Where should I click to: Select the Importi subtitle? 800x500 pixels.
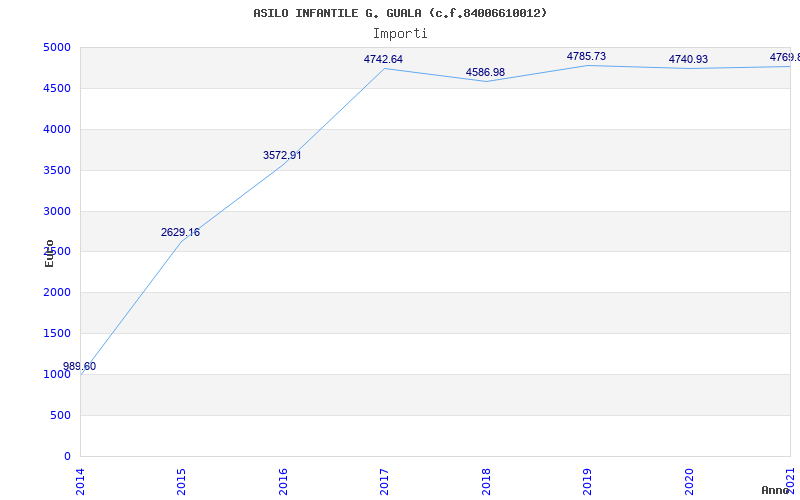tap(400, 34)
